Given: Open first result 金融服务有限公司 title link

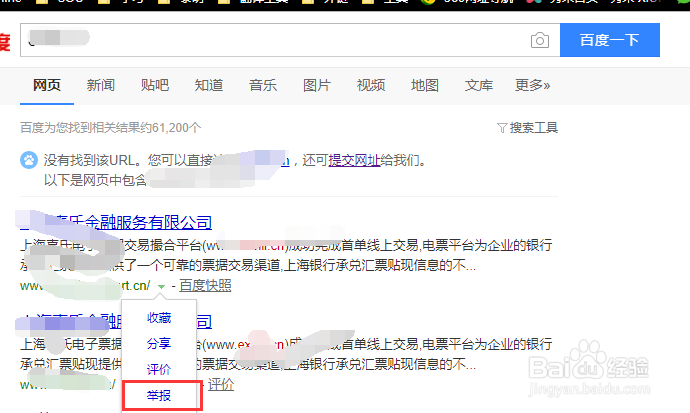Looking at the screenshot, I should 116,223.
